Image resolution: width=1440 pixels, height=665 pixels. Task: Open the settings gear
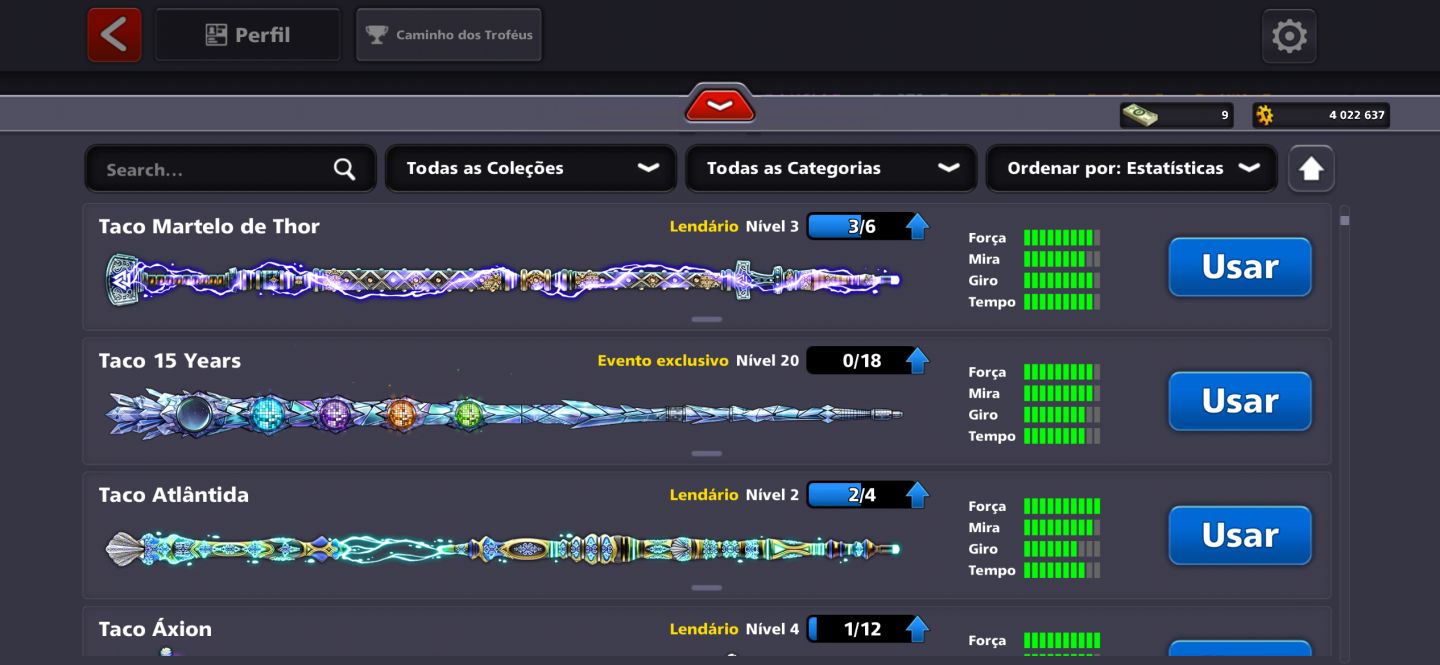[1289, 36]
